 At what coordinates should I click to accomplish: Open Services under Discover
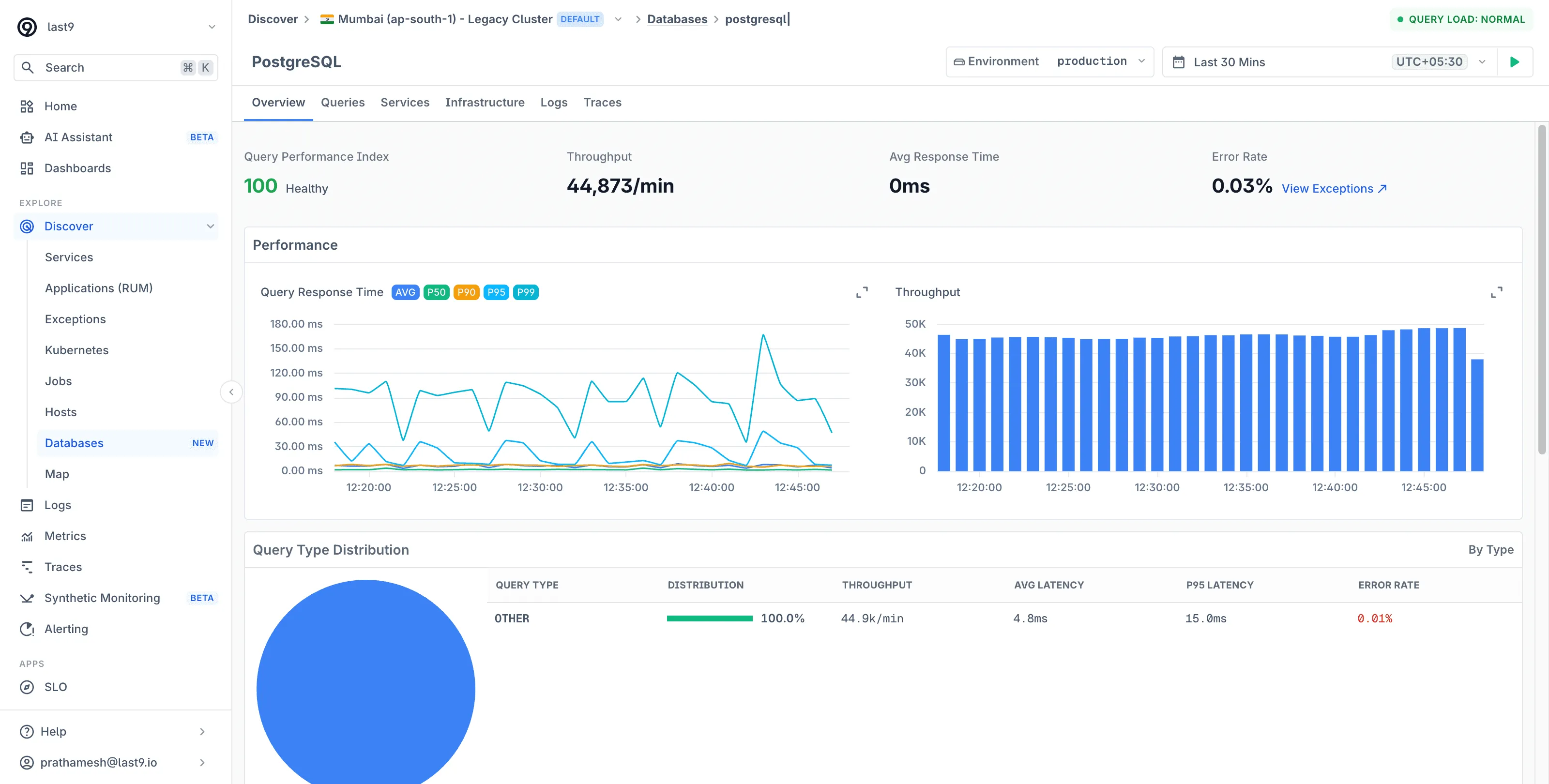(x=69, y=257)
